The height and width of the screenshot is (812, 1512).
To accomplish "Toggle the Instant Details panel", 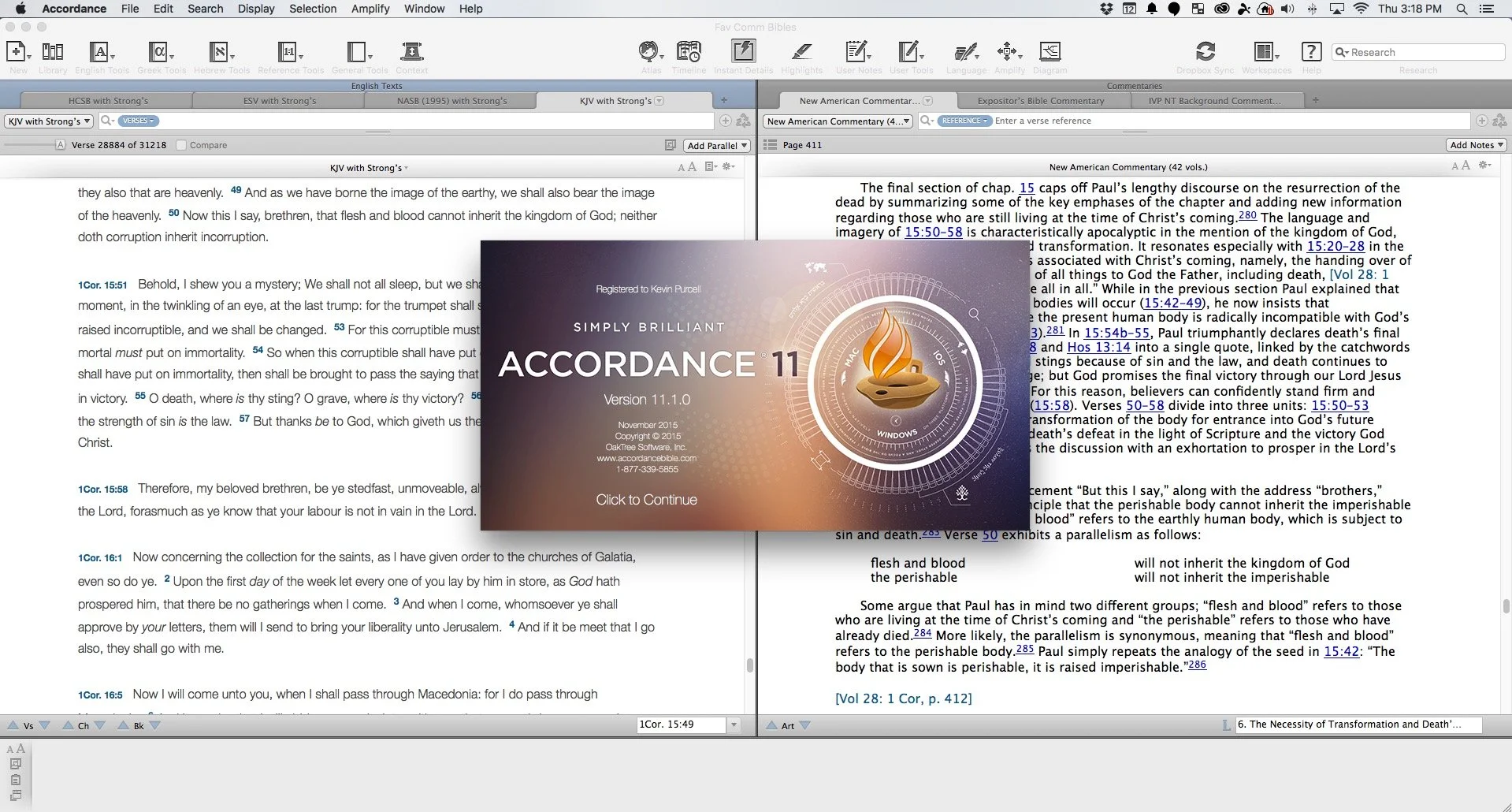I will coord(743,52).
